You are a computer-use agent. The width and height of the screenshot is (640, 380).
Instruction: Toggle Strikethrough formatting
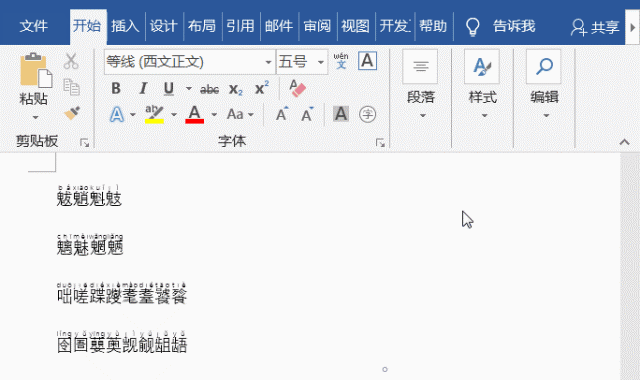click(x=209, y=89)
